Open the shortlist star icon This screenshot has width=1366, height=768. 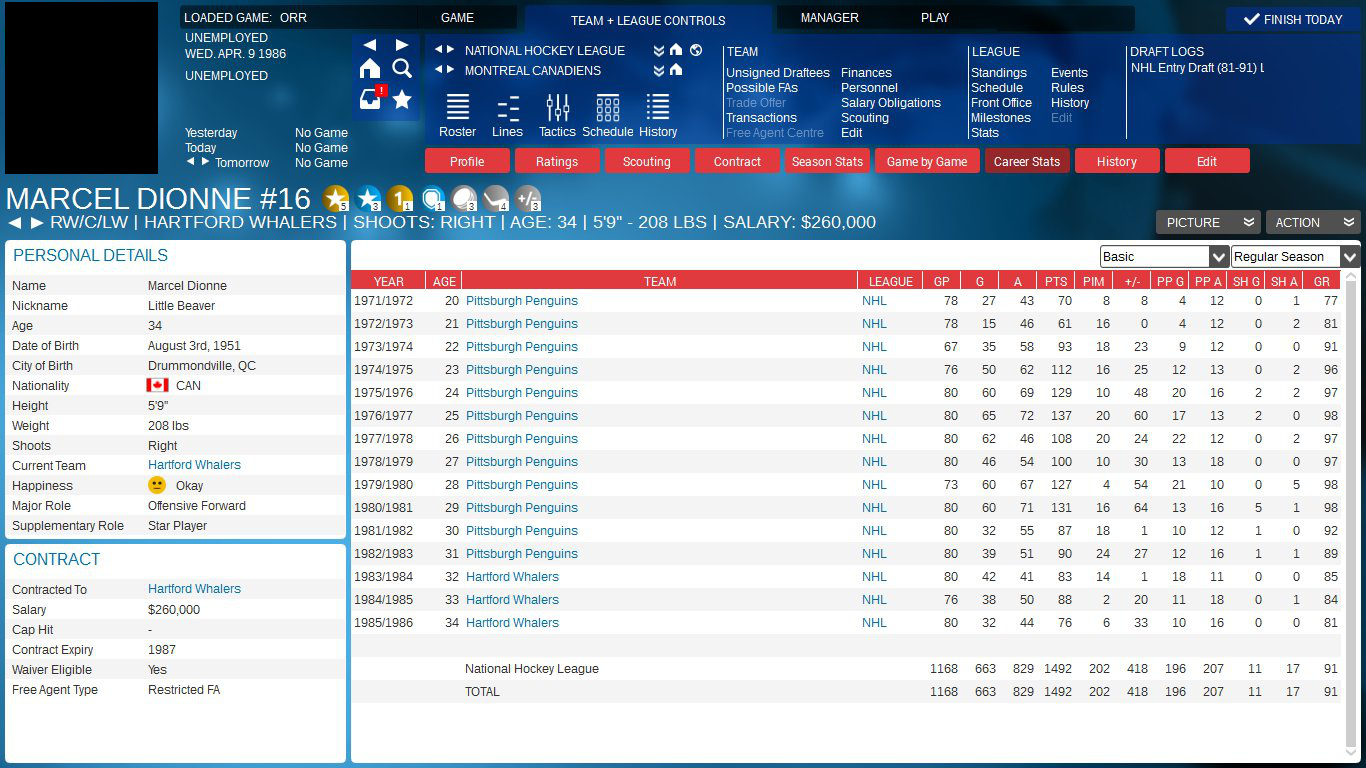pyautogui.click(x=402, y=99)
